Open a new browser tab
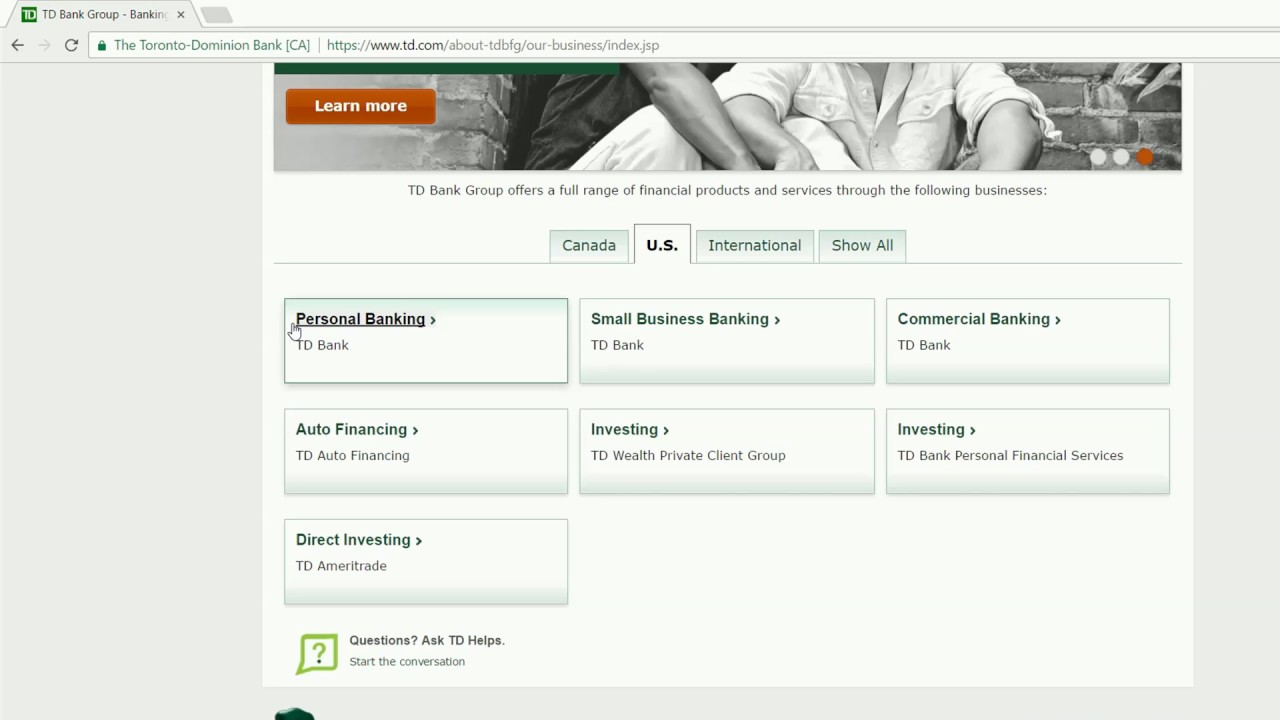This screenshot has width=1280, height=720. click(216, 15)
